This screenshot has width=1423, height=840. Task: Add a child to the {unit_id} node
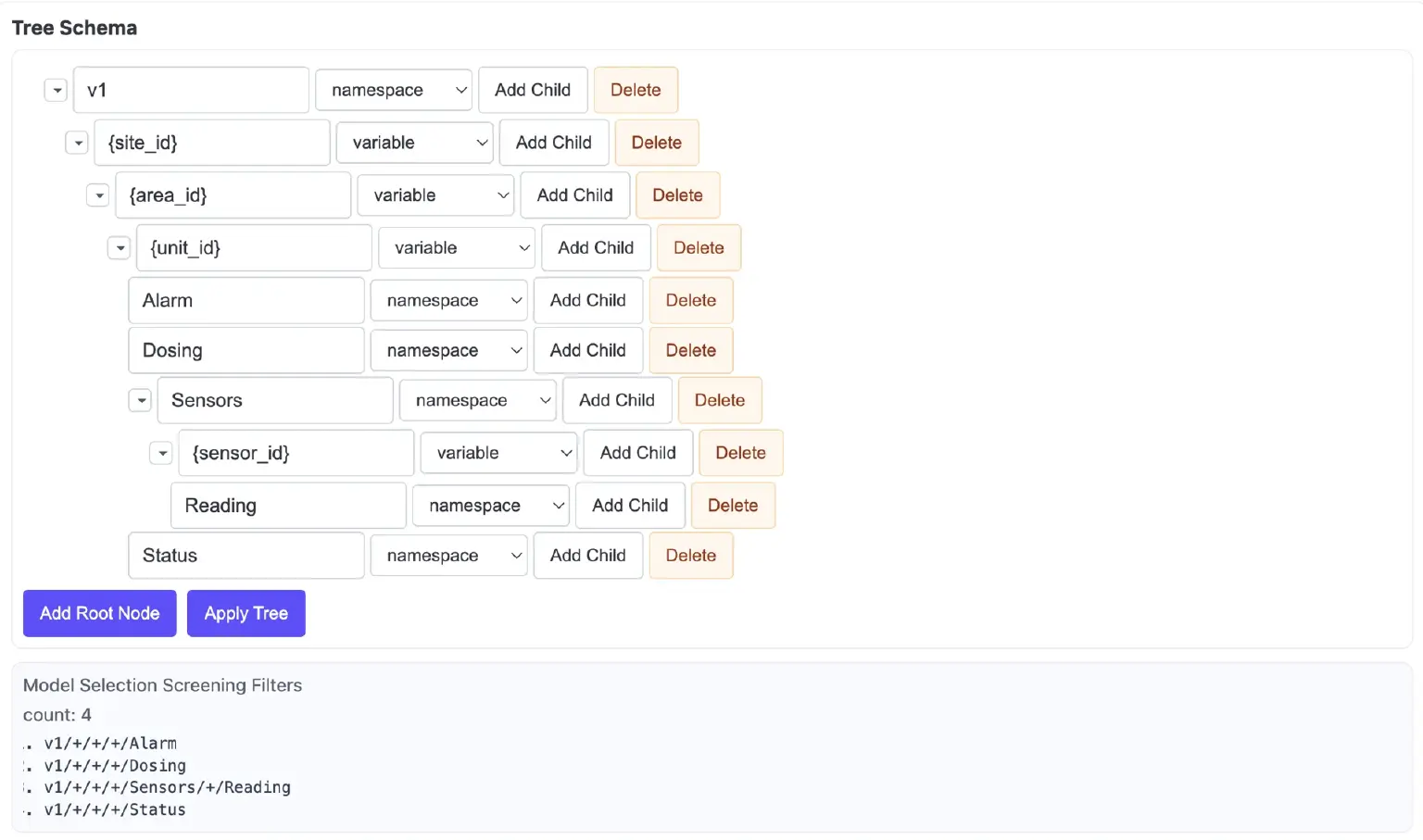596,248
